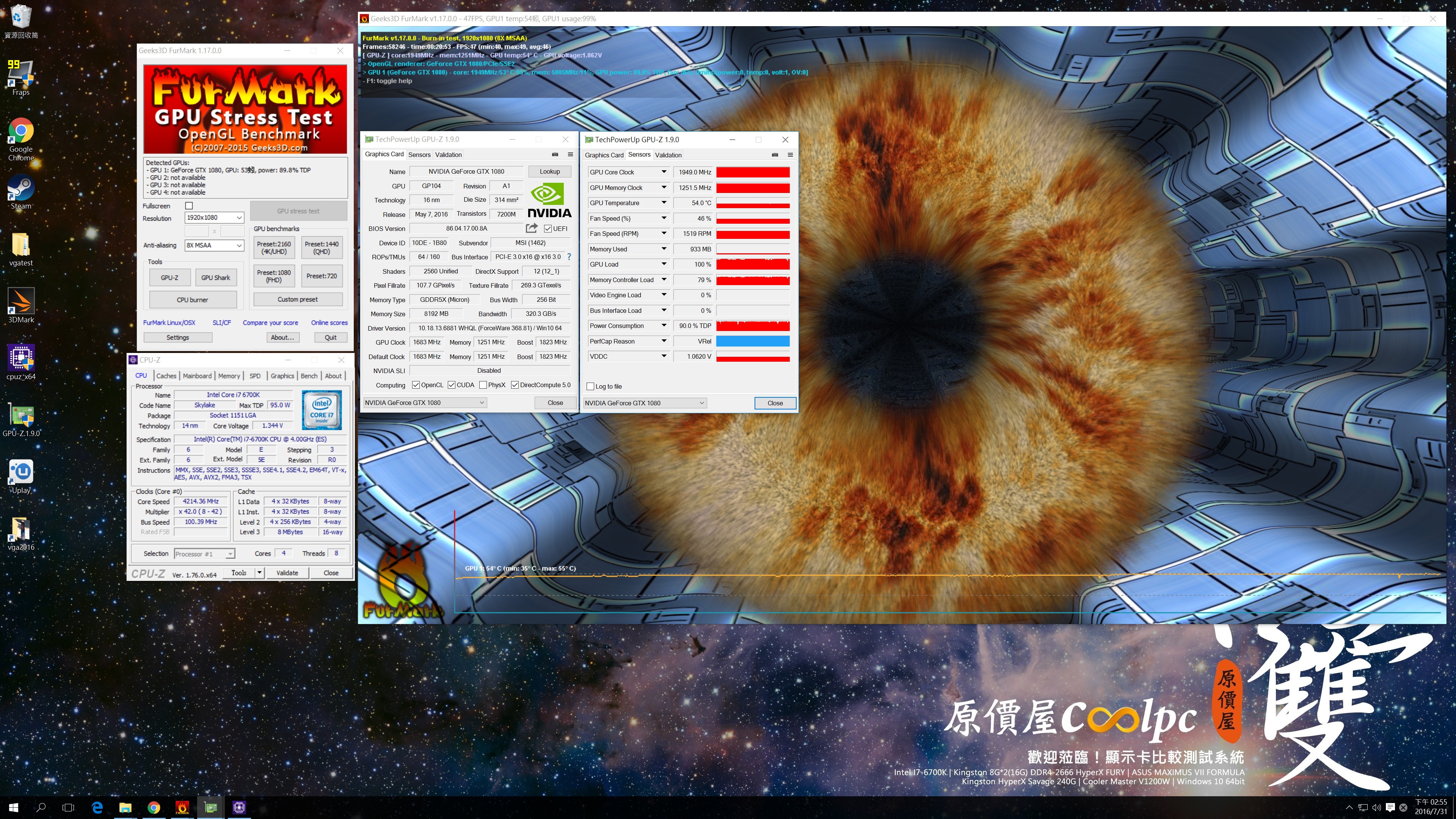The width and height of the screenshot is (1456, 819).
Task: Enable the Log to file checkbox
Action: [591, 387]
